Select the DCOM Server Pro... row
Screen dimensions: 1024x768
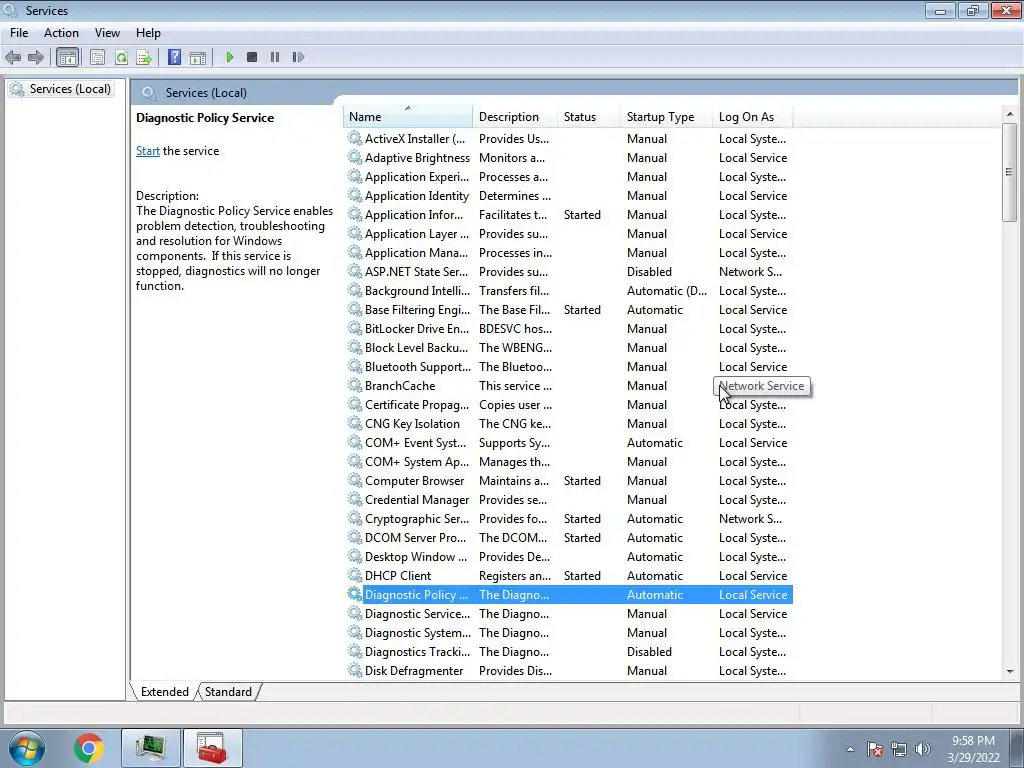[x=568, y=537]
